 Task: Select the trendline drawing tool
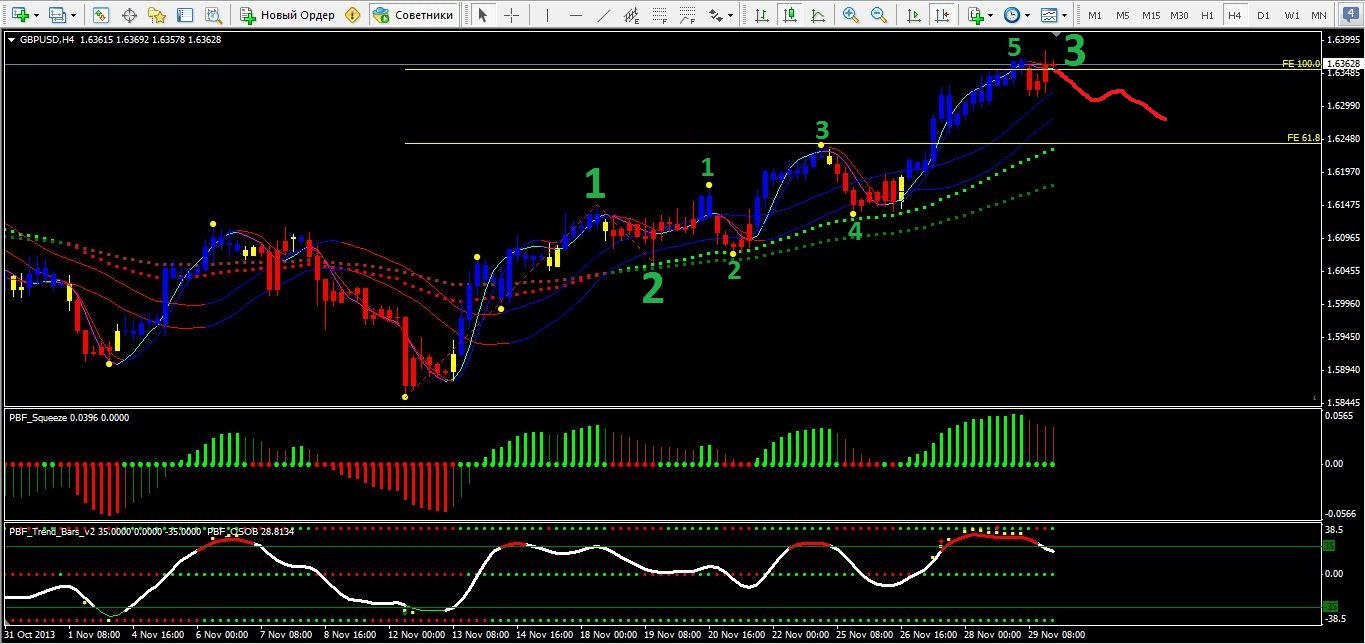tap(603, 15)
